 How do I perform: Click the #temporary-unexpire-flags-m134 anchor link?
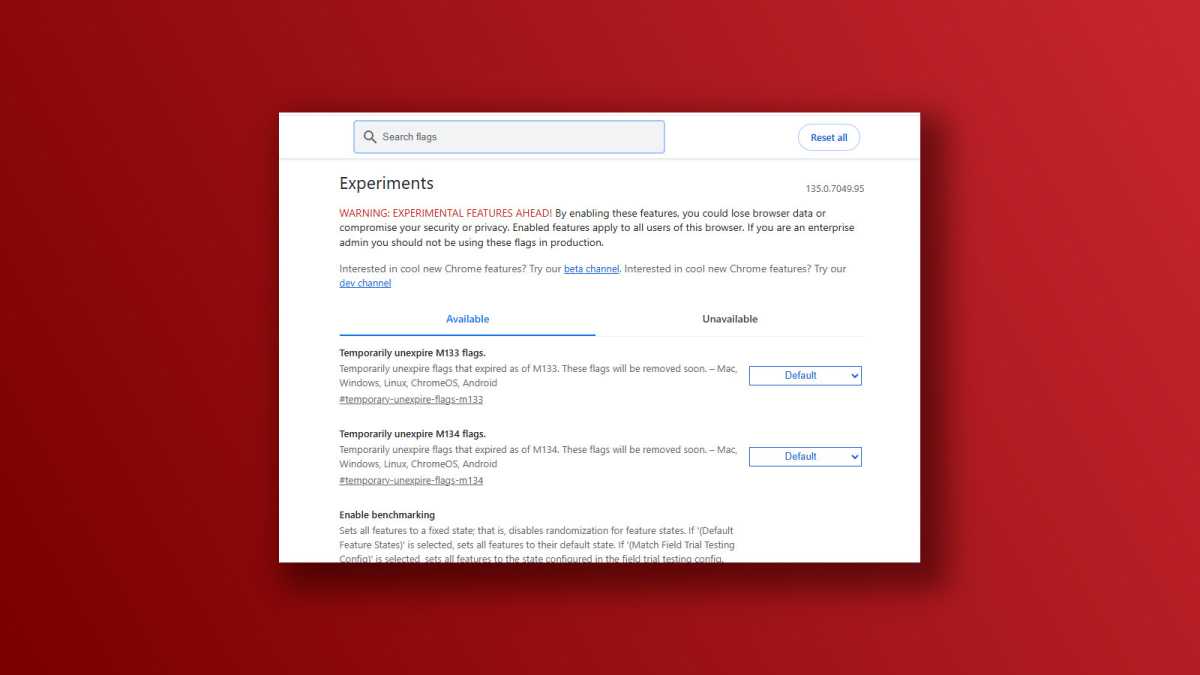[411, 480]
